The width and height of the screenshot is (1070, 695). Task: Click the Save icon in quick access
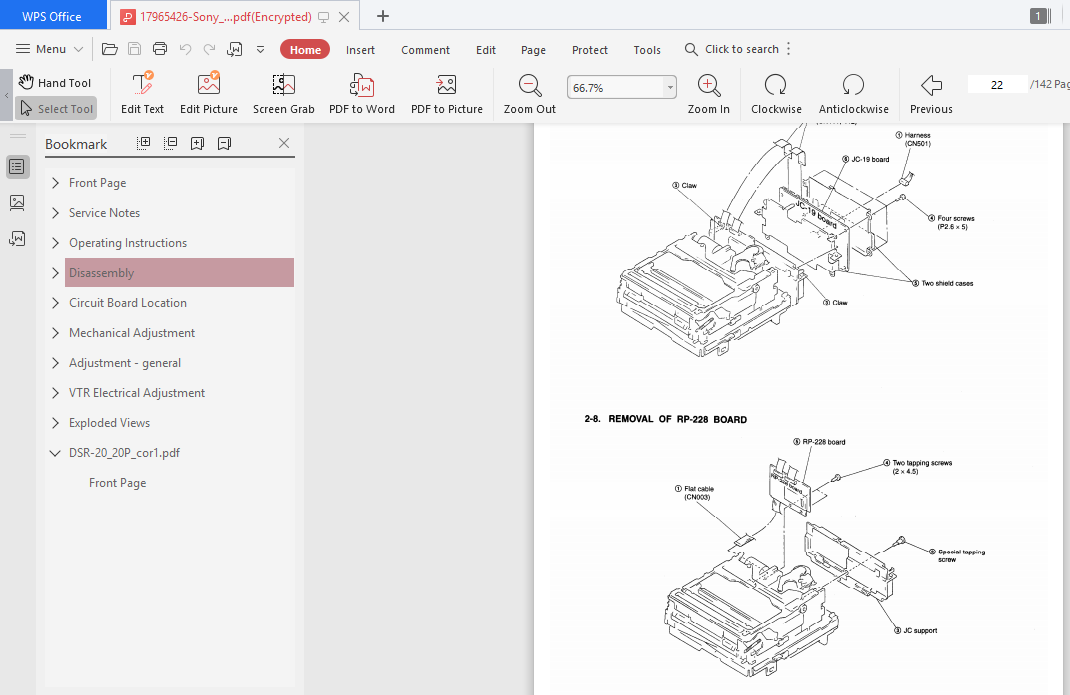tap(134, 49)
